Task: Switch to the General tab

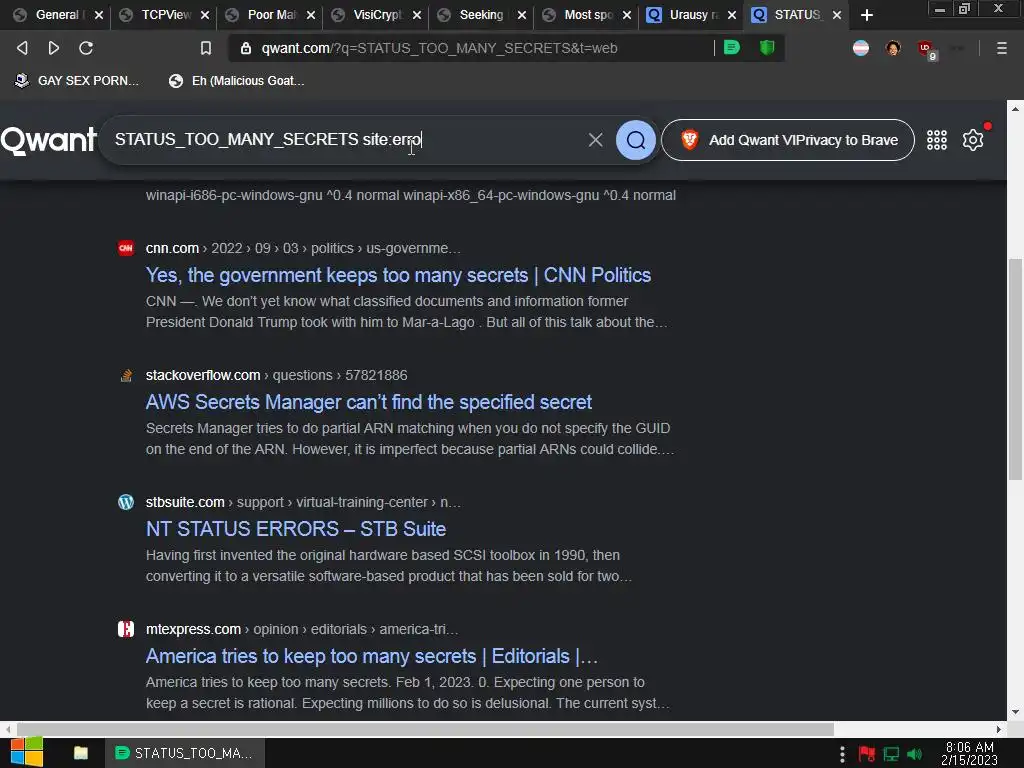Action: pos(56,15)
